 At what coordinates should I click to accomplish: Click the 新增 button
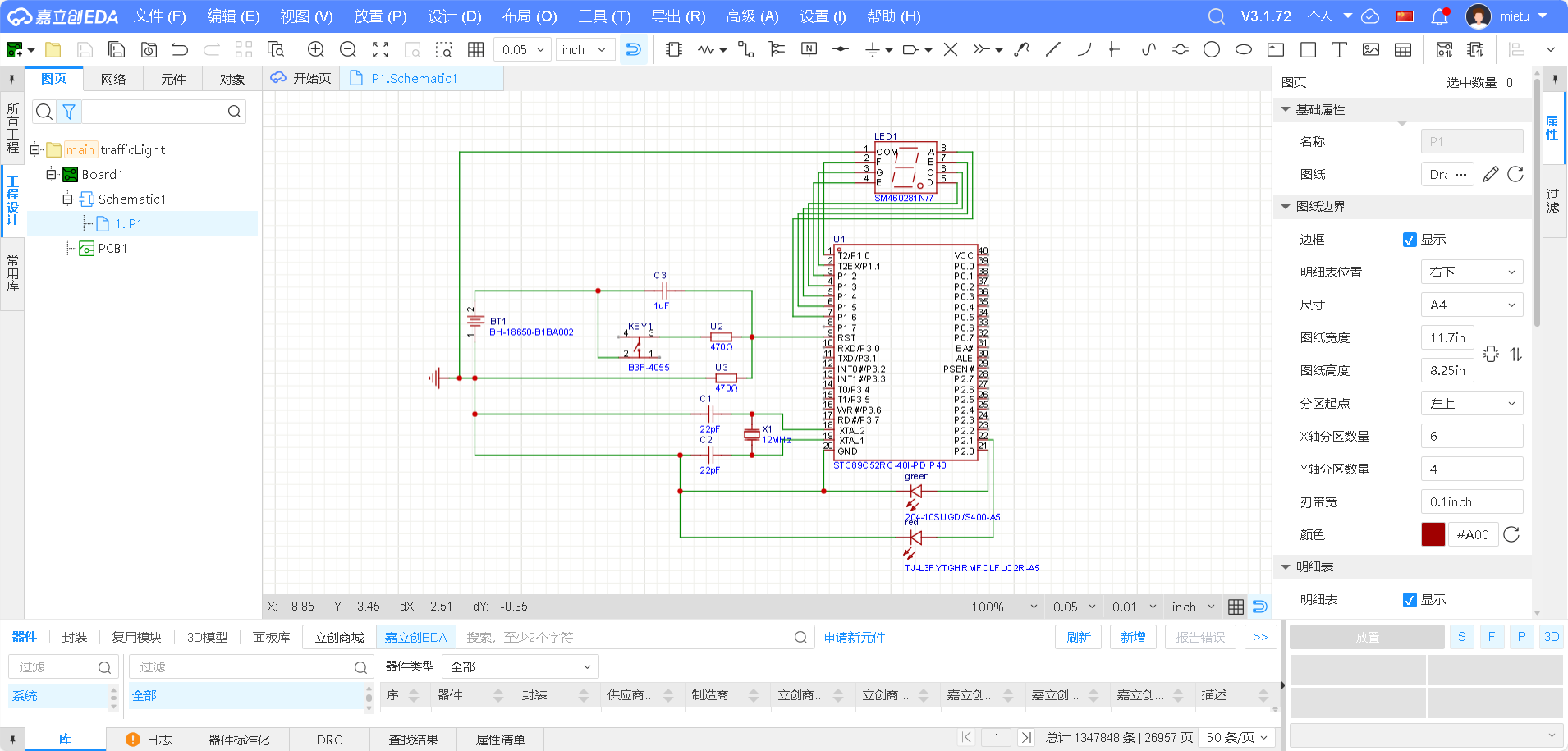pos(1133,637)
